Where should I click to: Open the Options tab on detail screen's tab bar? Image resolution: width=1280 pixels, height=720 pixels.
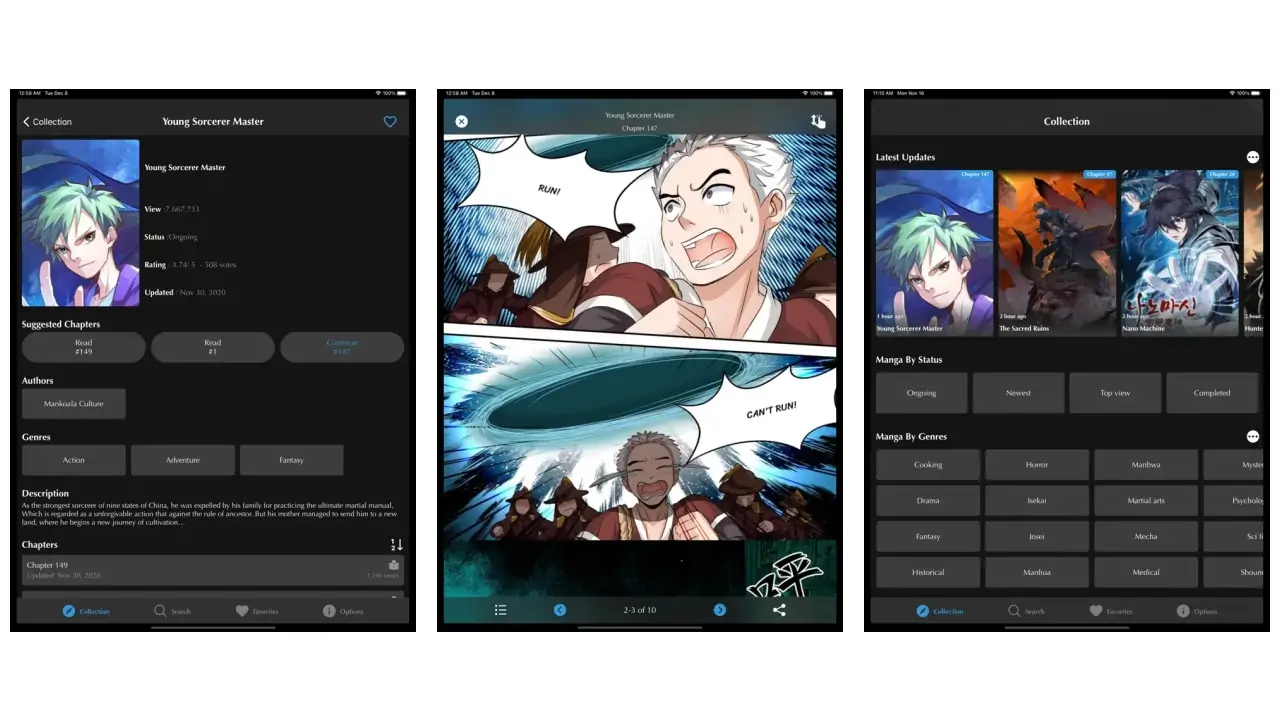[343, 611]
